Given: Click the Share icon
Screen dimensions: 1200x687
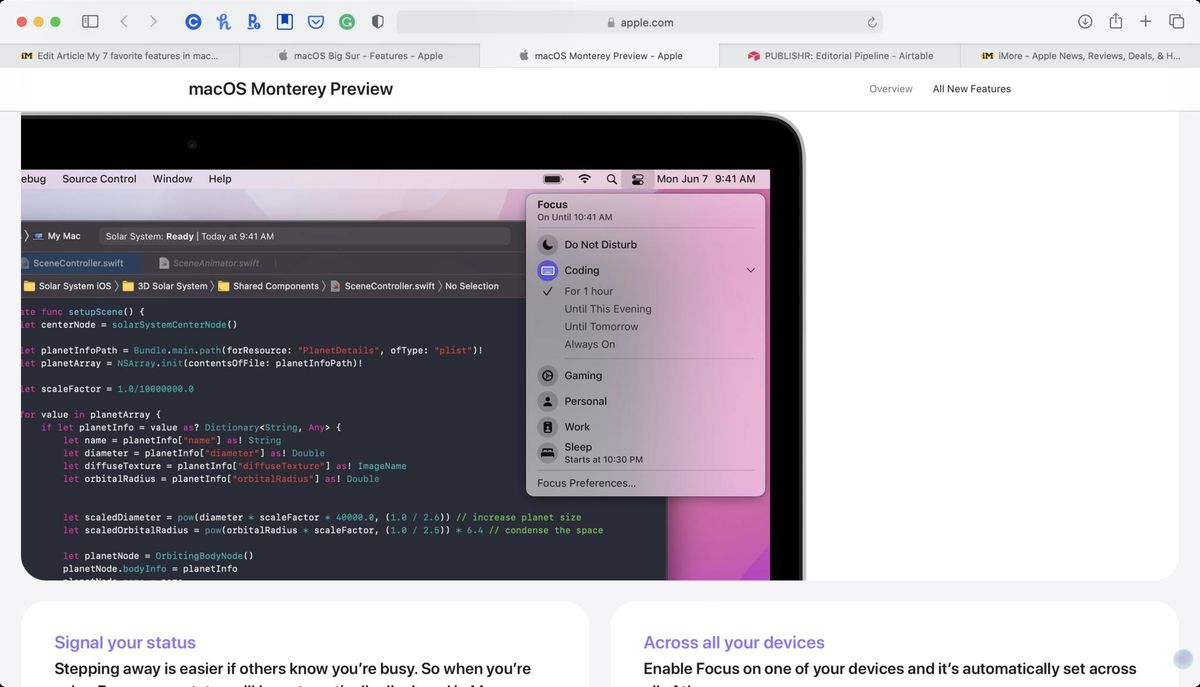Looking at the screenshot, I should (x=1115, y=21).
